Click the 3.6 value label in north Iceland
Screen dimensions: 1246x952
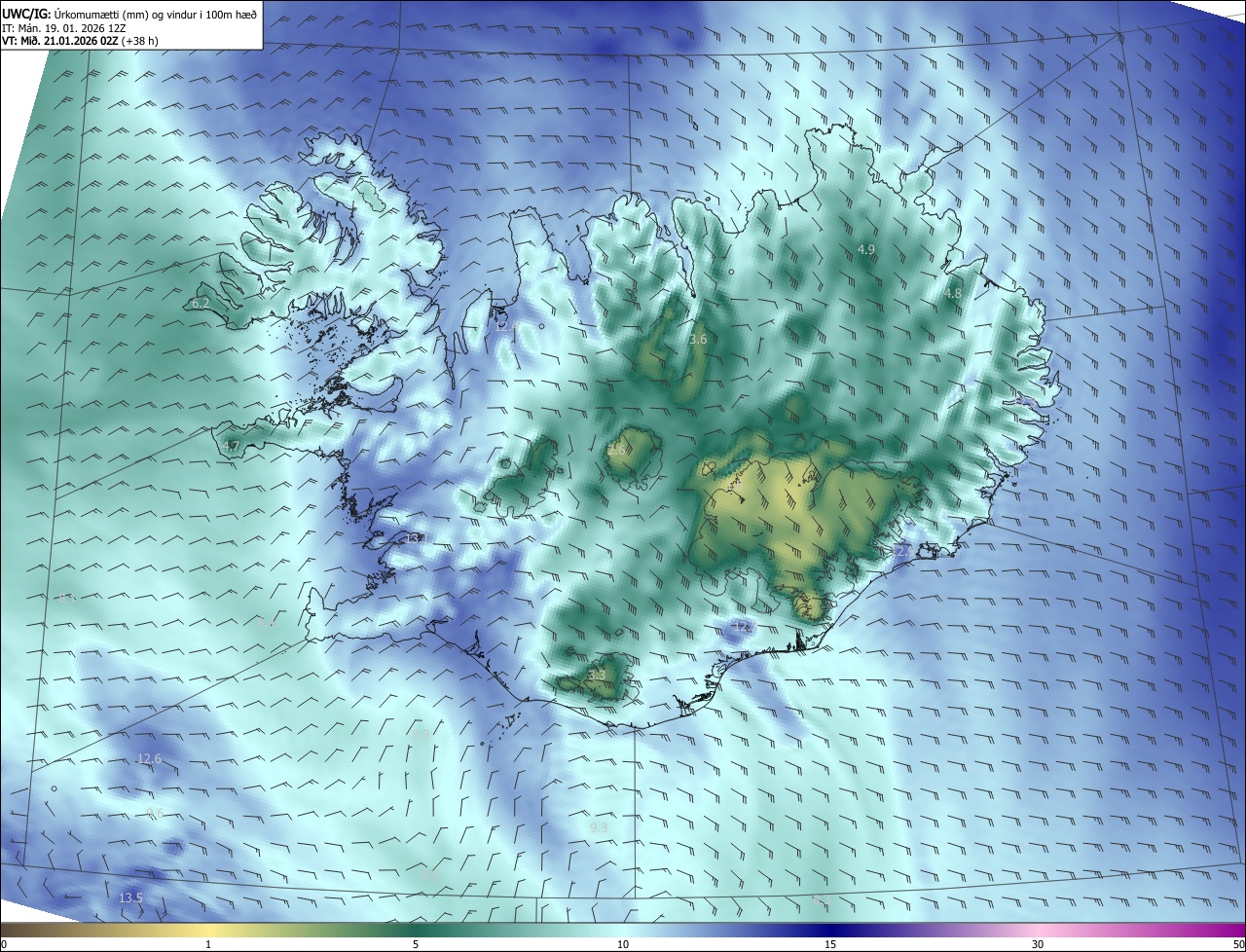point(697,340)
